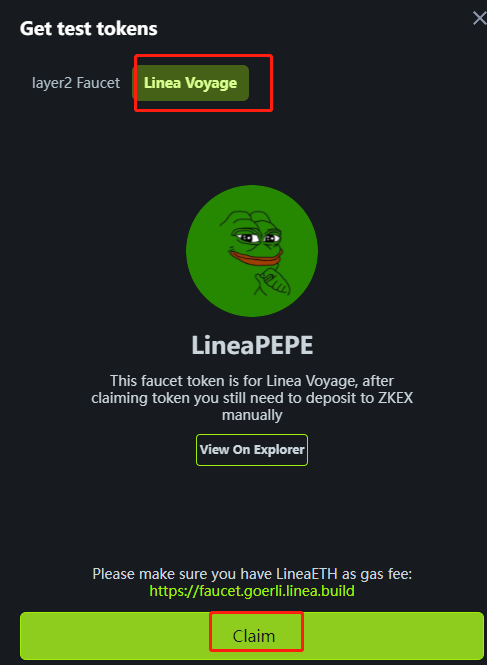Tap the green Pepe circle image
This screenshot has height=665, width=487.
(252, 251)
